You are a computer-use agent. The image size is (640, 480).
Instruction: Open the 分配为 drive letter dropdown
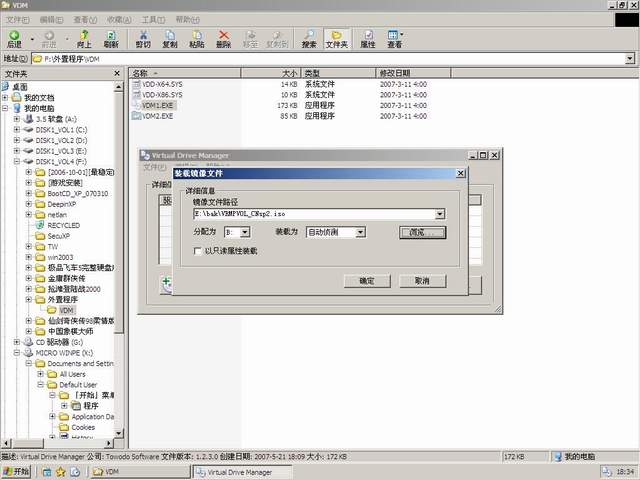pyautogui.click(x=245, y=232)
